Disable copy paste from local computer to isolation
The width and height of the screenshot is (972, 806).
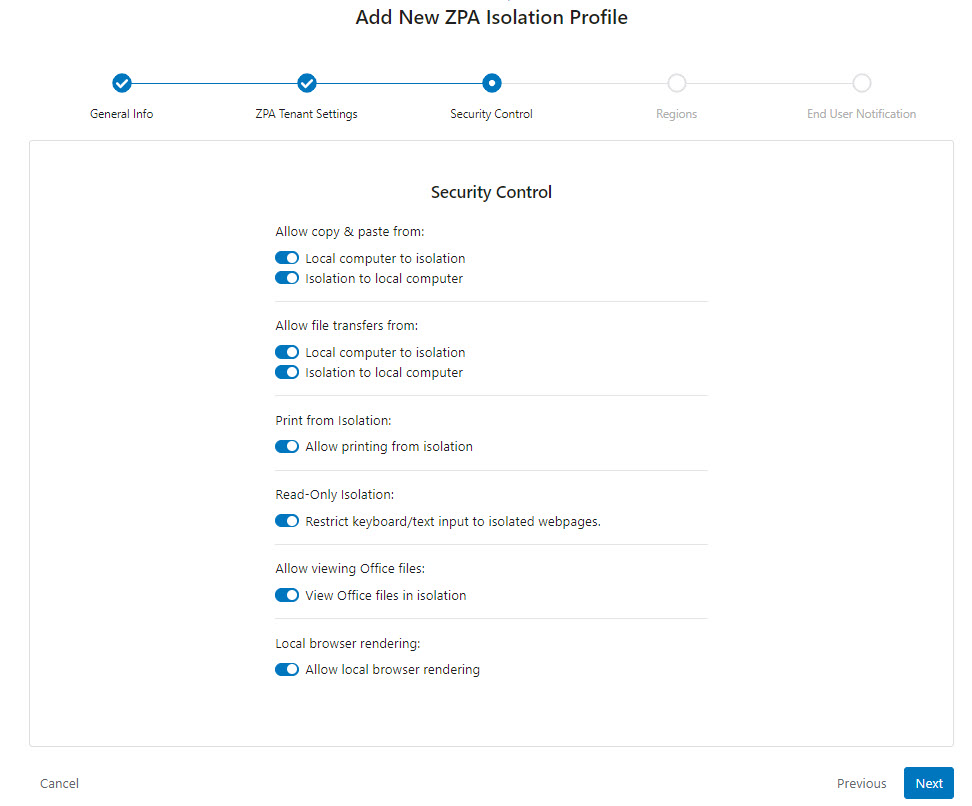pos(287,257)
